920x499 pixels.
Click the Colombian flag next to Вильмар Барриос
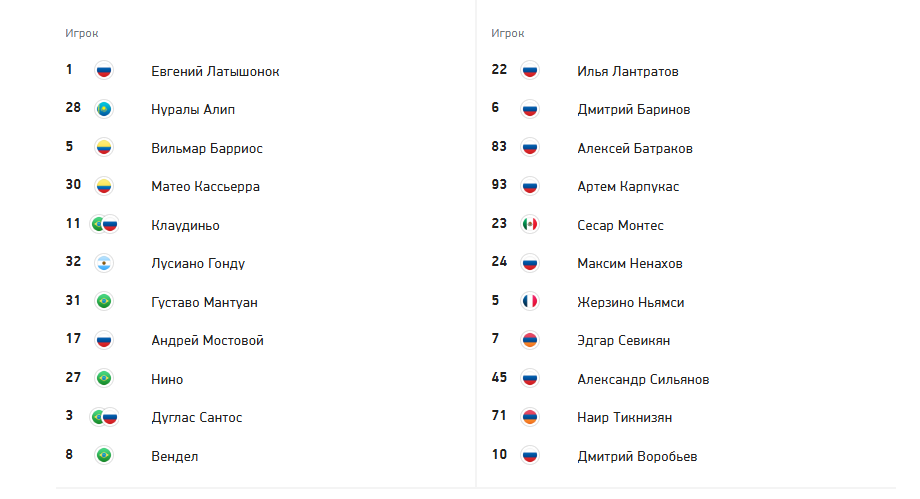pyautogui.click(x=104, y=147)
